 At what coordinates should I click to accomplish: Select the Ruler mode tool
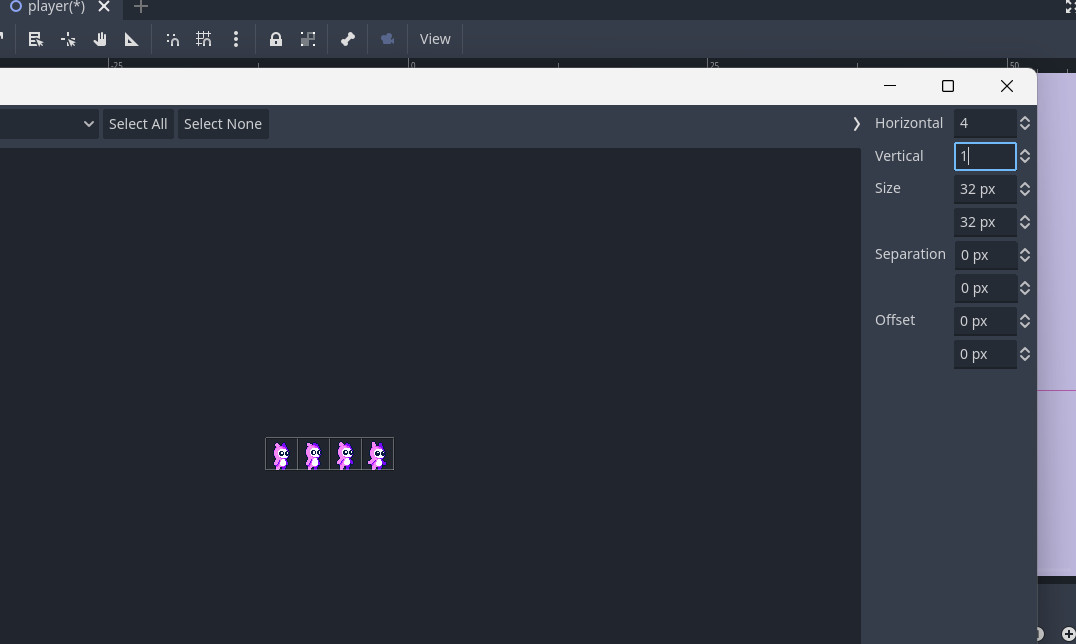coord(132,39)
